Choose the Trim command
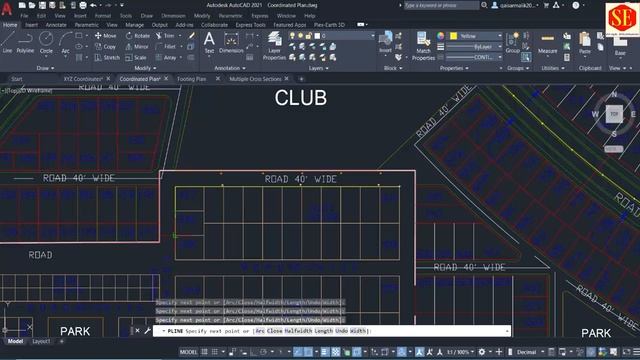This screenshot has width=640, height=360. coord(165,36)
